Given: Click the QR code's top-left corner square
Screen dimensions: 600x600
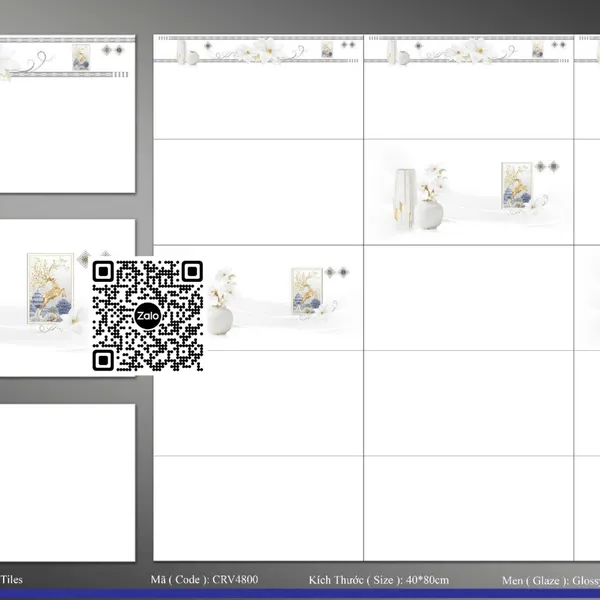Looking at the screenshot, I should [104, 271].
